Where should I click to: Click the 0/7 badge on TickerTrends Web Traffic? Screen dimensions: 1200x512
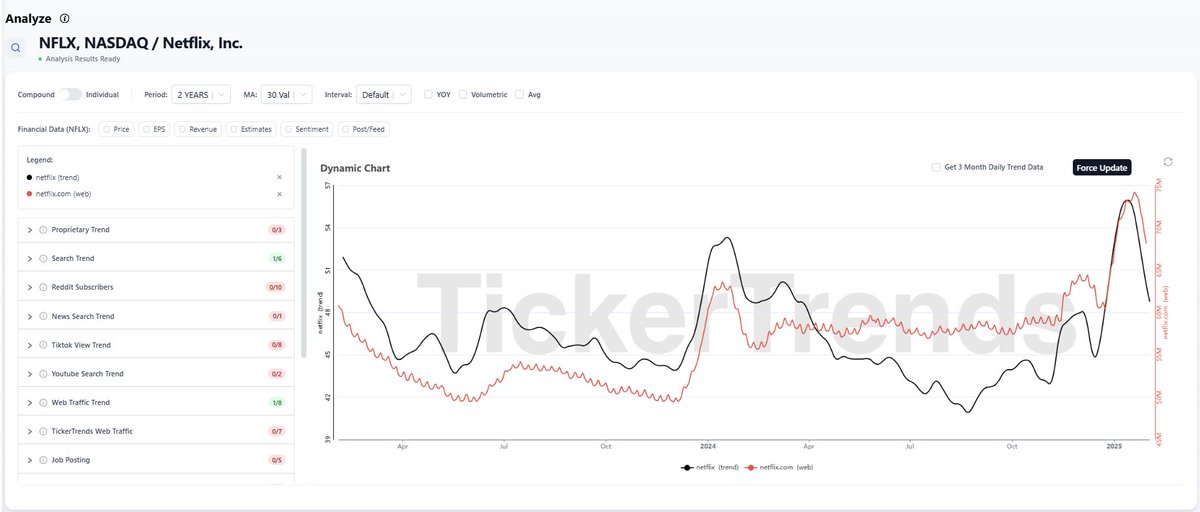click(277, 431)
